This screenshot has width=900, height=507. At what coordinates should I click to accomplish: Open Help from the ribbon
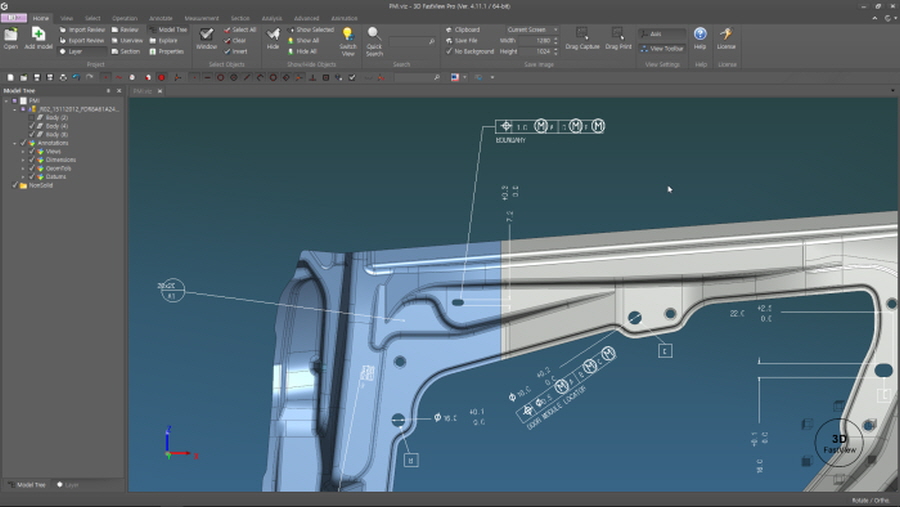point(700,38)
